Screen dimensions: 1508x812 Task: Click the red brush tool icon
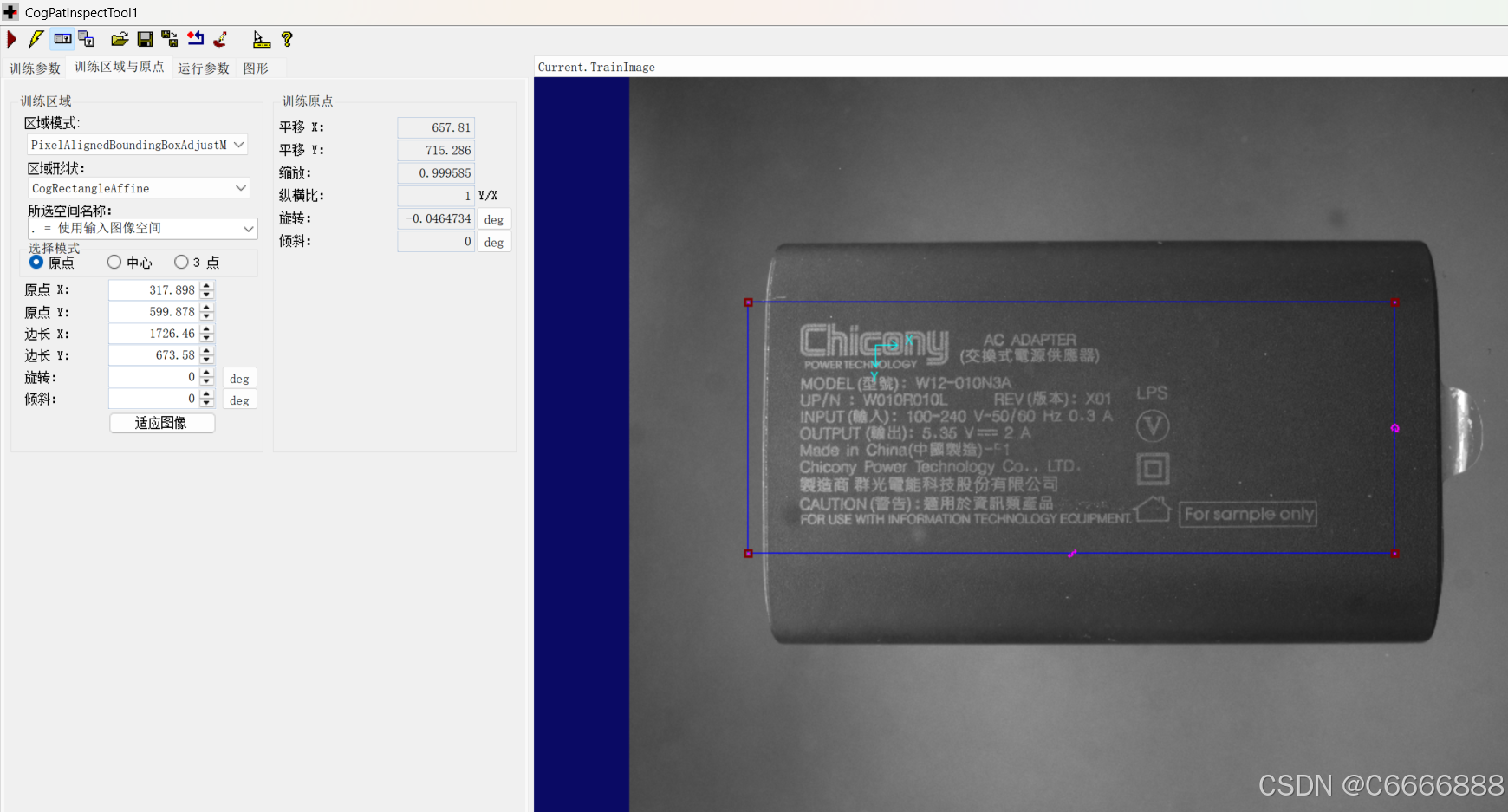(220, 39)
